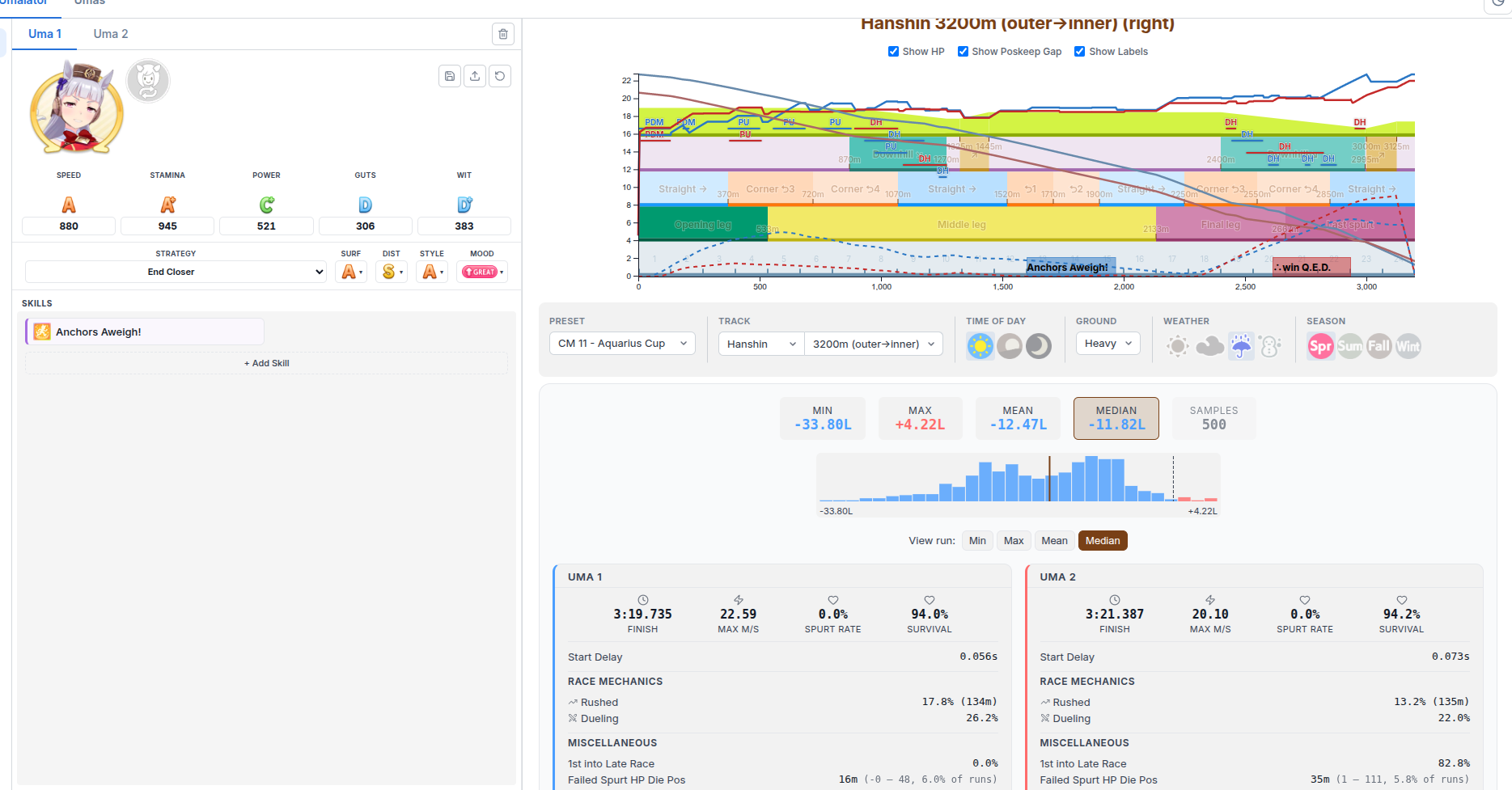
Task: Switch to the Uma 2 tab
Action: pos(111,34)
